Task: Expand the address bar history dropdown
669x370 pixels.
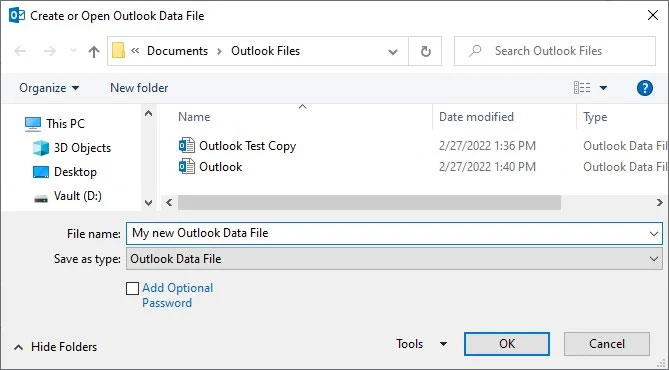Action: tap(393, 52)
